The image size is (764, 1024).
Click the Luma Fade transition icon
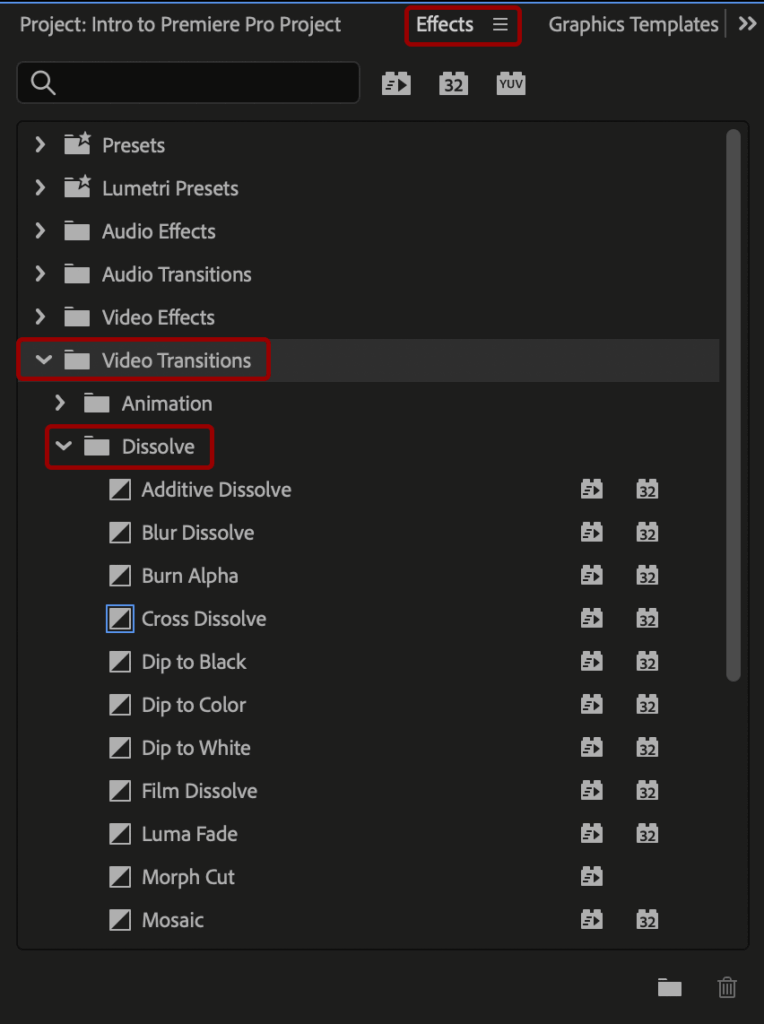(x=119, y=834)
